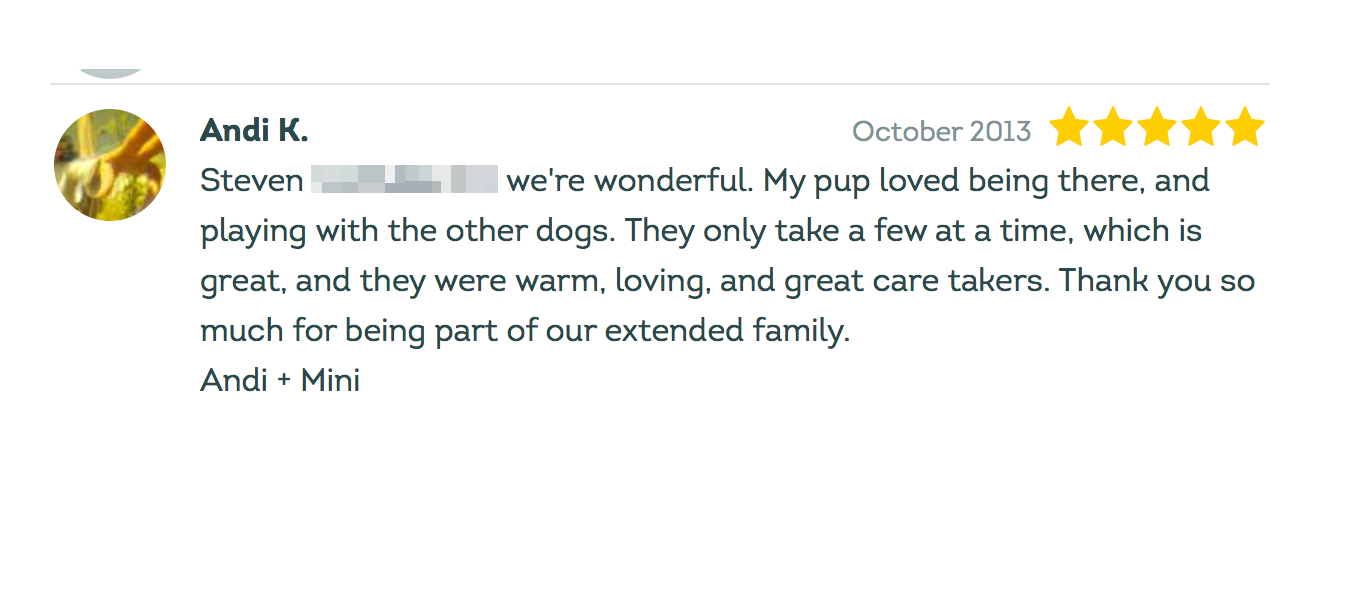Click the partially visible avatar above the divider
Image resolution: width=1352 pixels, height=612 pixels.
[110, 73]
